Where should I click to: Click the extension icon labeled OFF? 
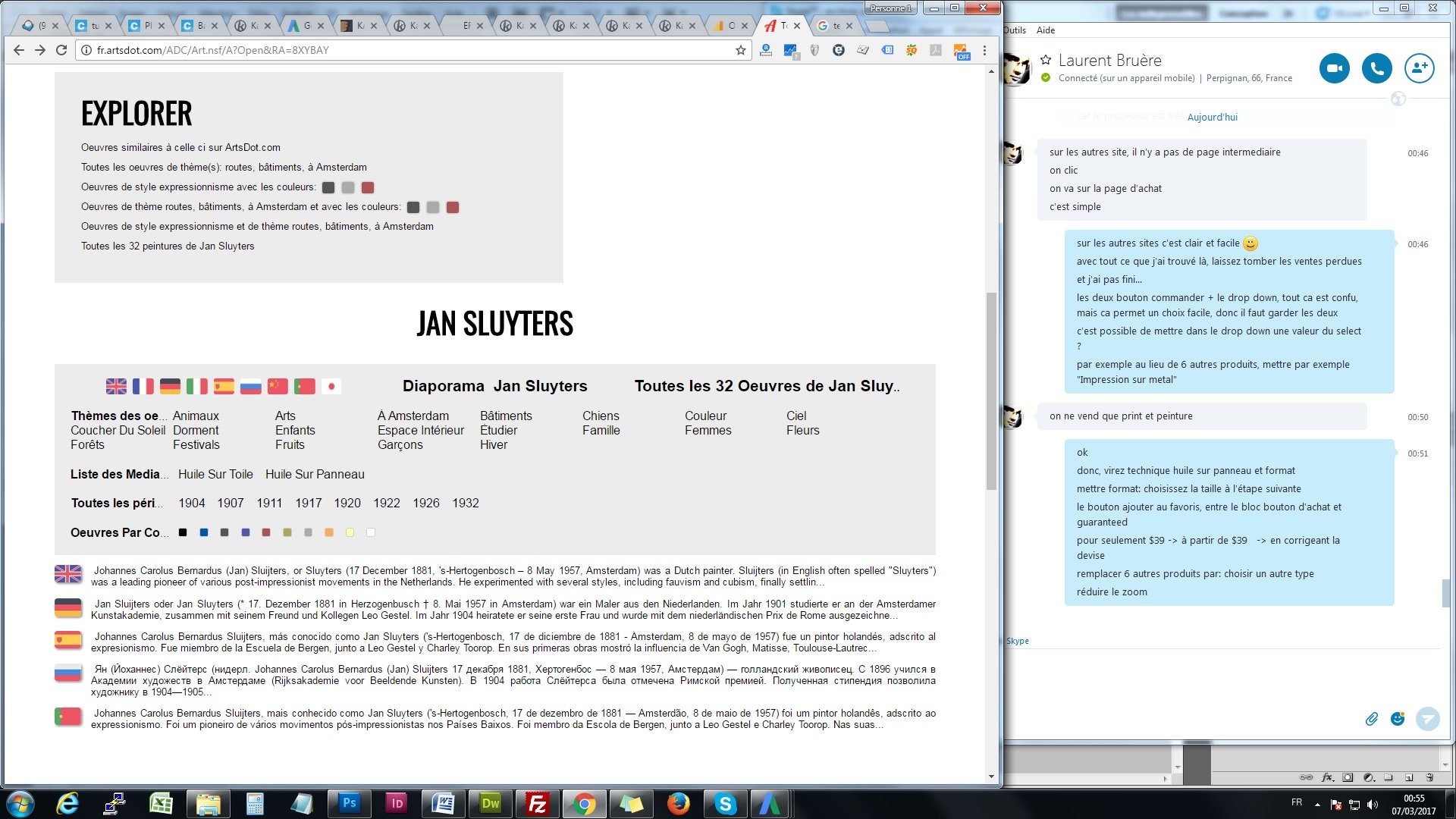tap(961, 51)
